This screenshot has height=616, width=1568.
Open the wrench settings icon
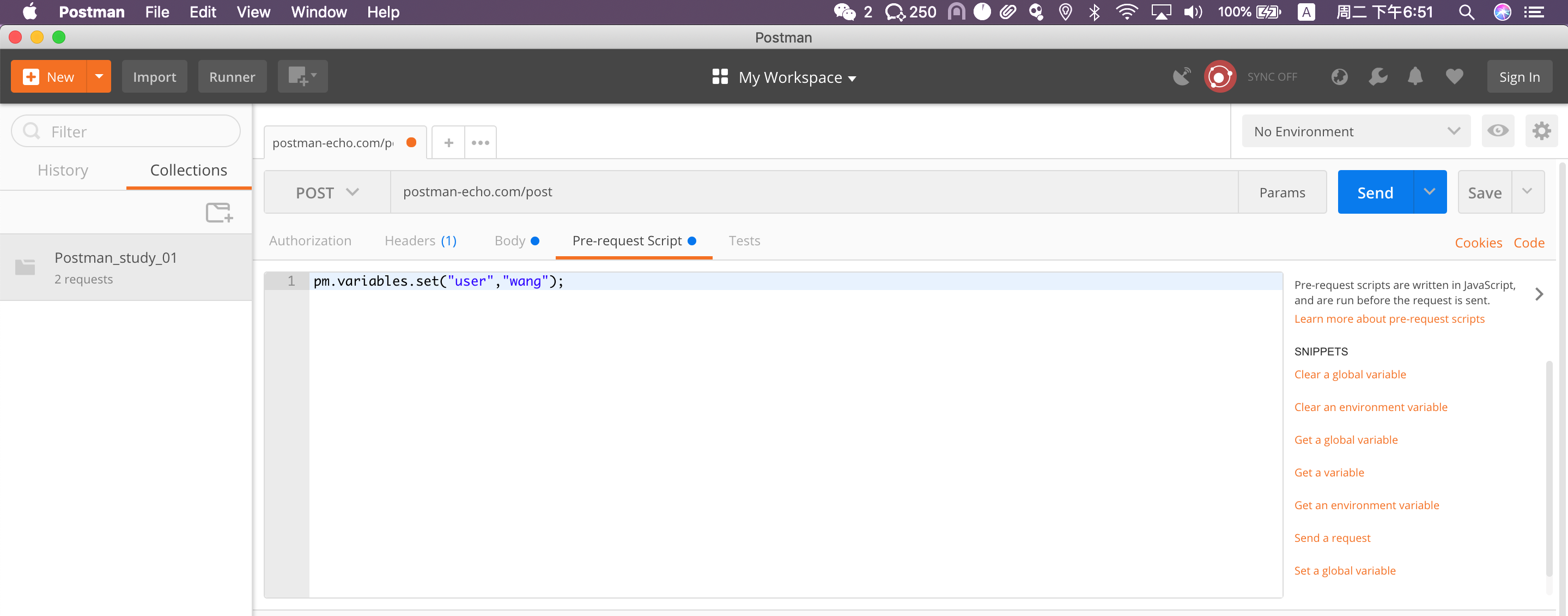click(x=1378, y=77)
